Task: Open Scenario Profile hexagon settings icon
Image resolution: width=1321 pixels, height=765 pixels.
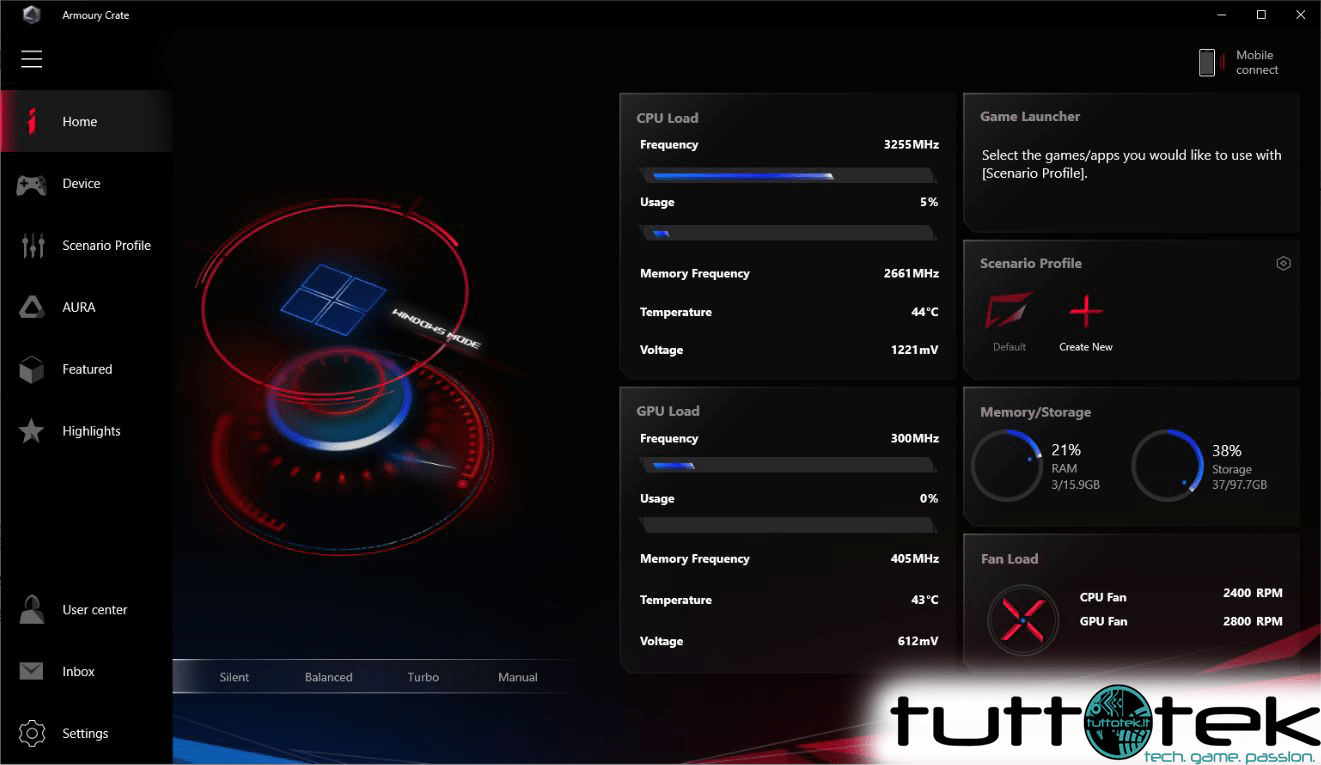Action: tap(1283, 263)
